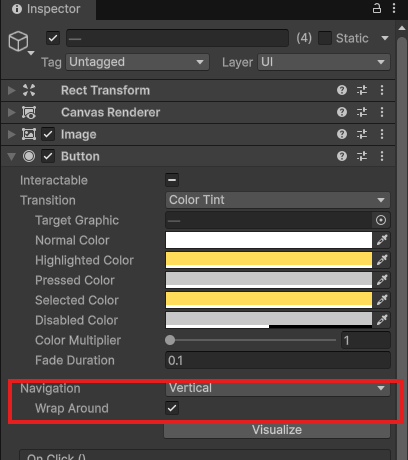This screenshot has height=460, width=408.
Task: Open help for Canvas Renderer
Action: [342, 112]
